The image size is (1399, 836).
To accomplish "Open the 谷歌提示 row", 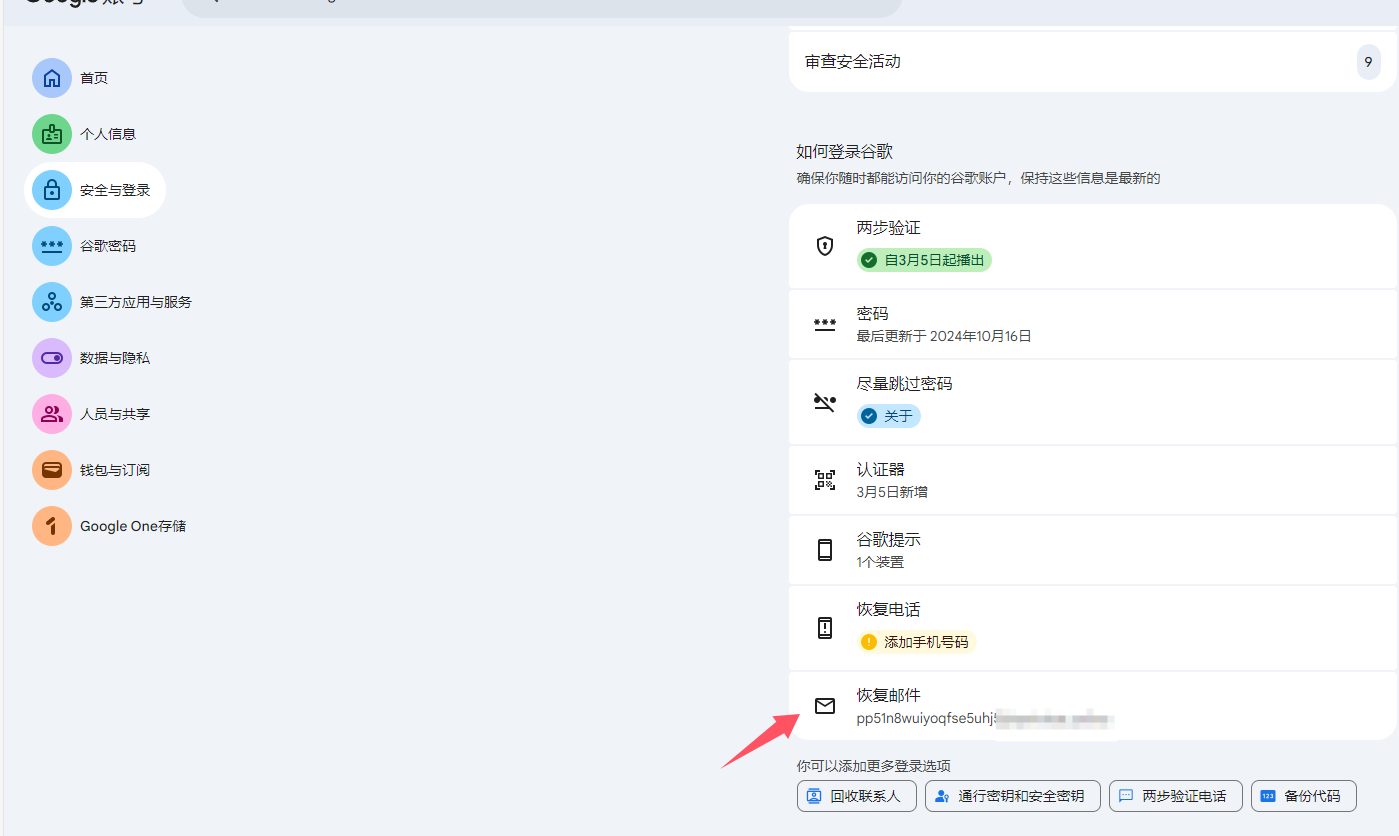I will [x=1093, y=550].
